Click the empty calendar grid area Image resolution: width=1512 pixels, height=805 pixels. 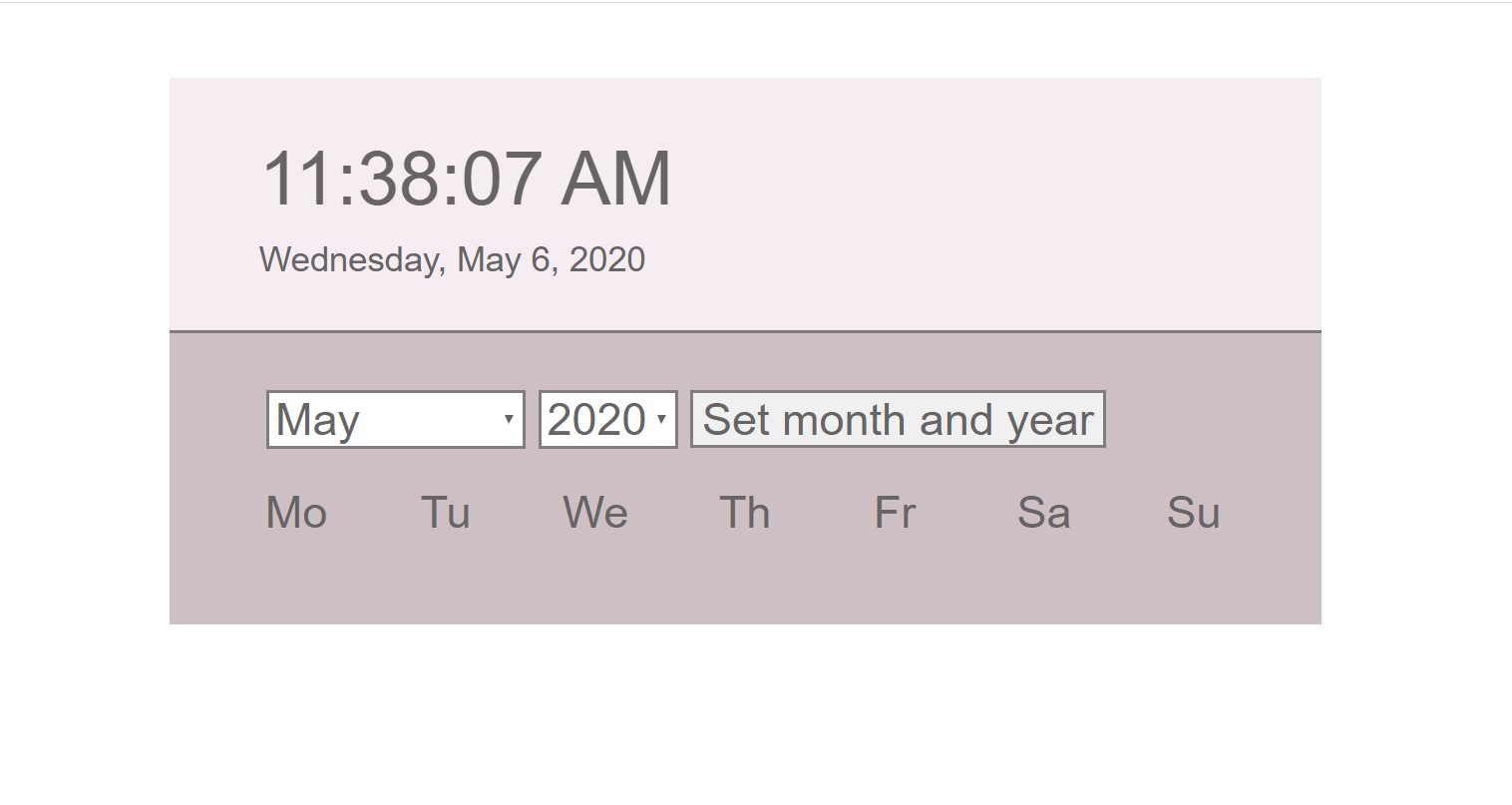tap(744, 579)
